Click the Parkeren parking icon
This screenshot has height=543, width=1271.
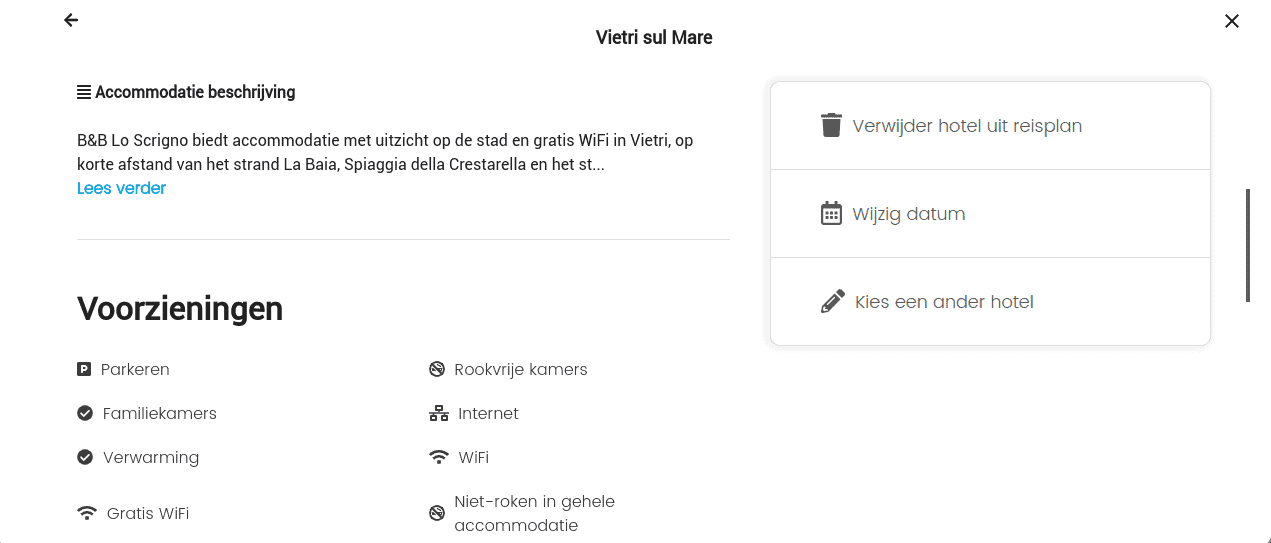pyautogui.click(x=84, y=370)
